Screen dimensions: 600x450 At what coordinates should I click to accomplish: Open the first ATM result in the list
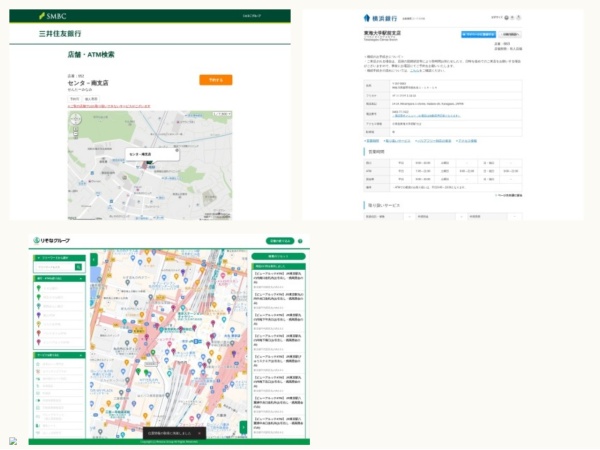tap(278, 280)
